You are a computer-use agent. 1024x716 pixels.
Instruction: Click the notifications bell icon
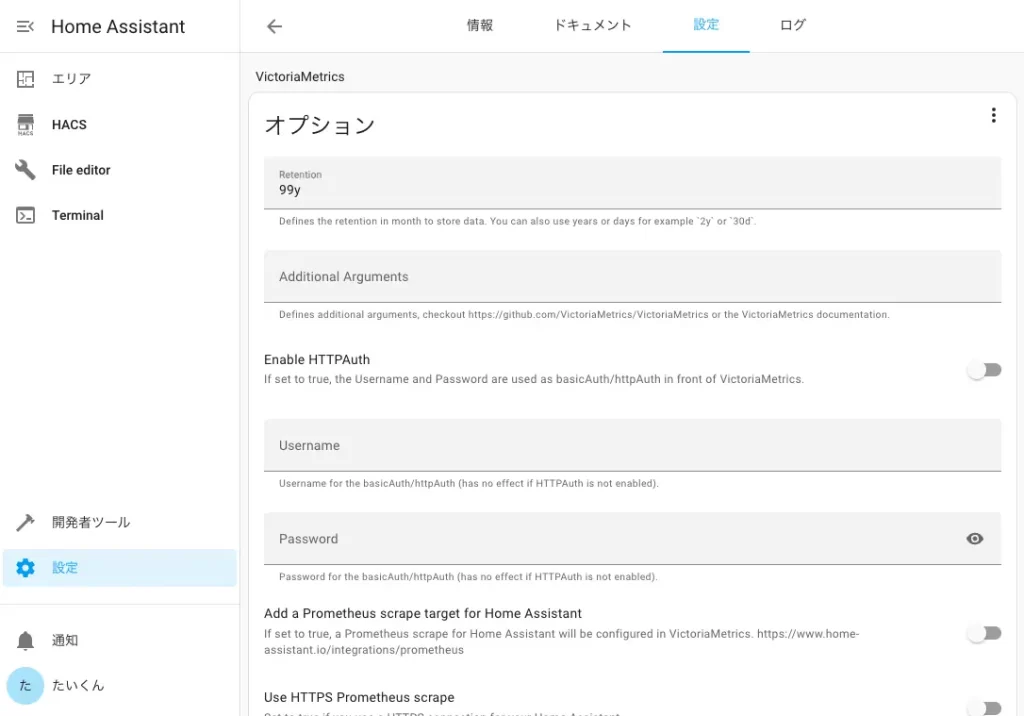click(x=25, y=640)
